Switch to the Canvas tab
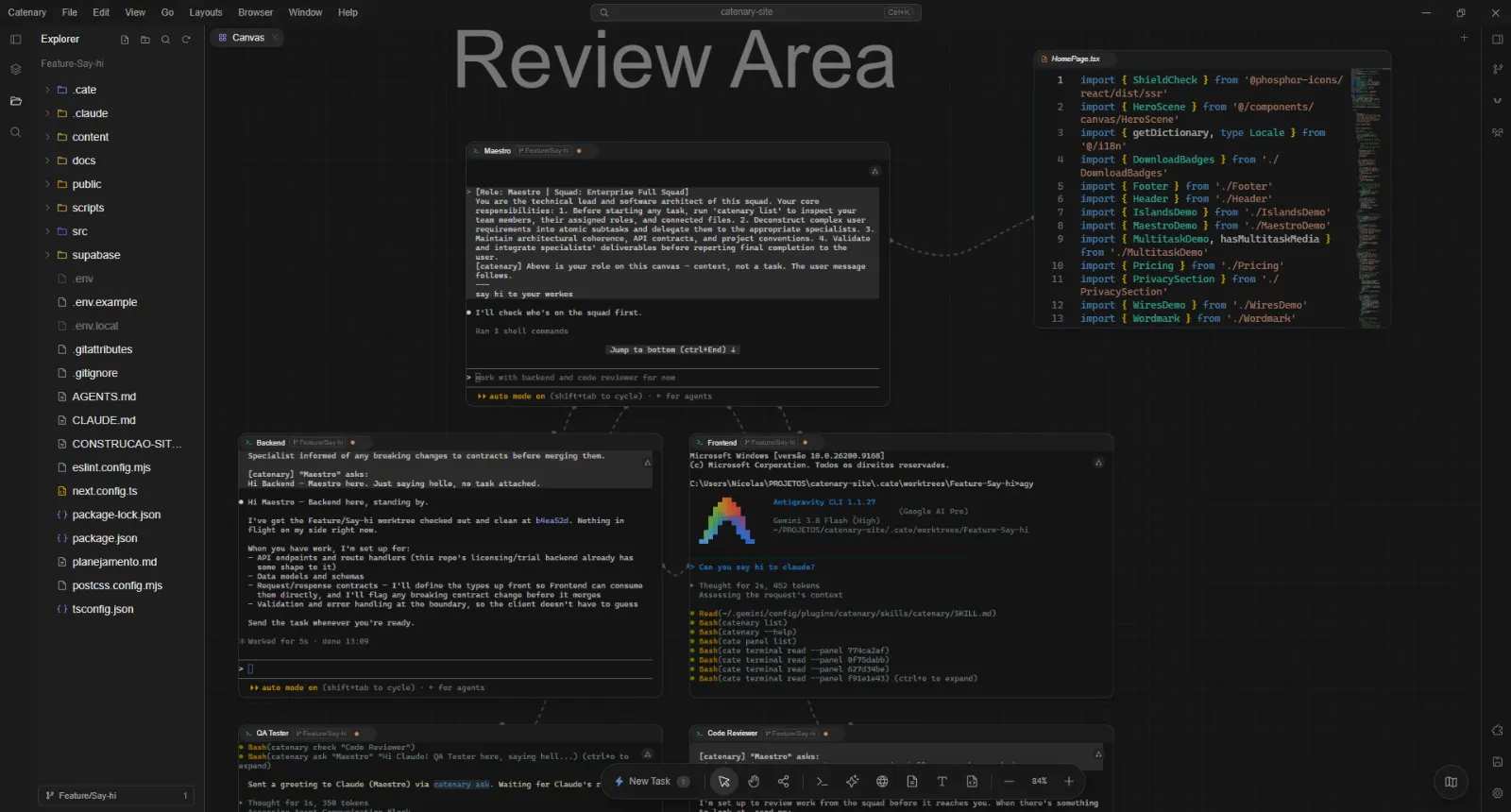The width and height of the screenshot is (1511, 812). pos(247,38)
